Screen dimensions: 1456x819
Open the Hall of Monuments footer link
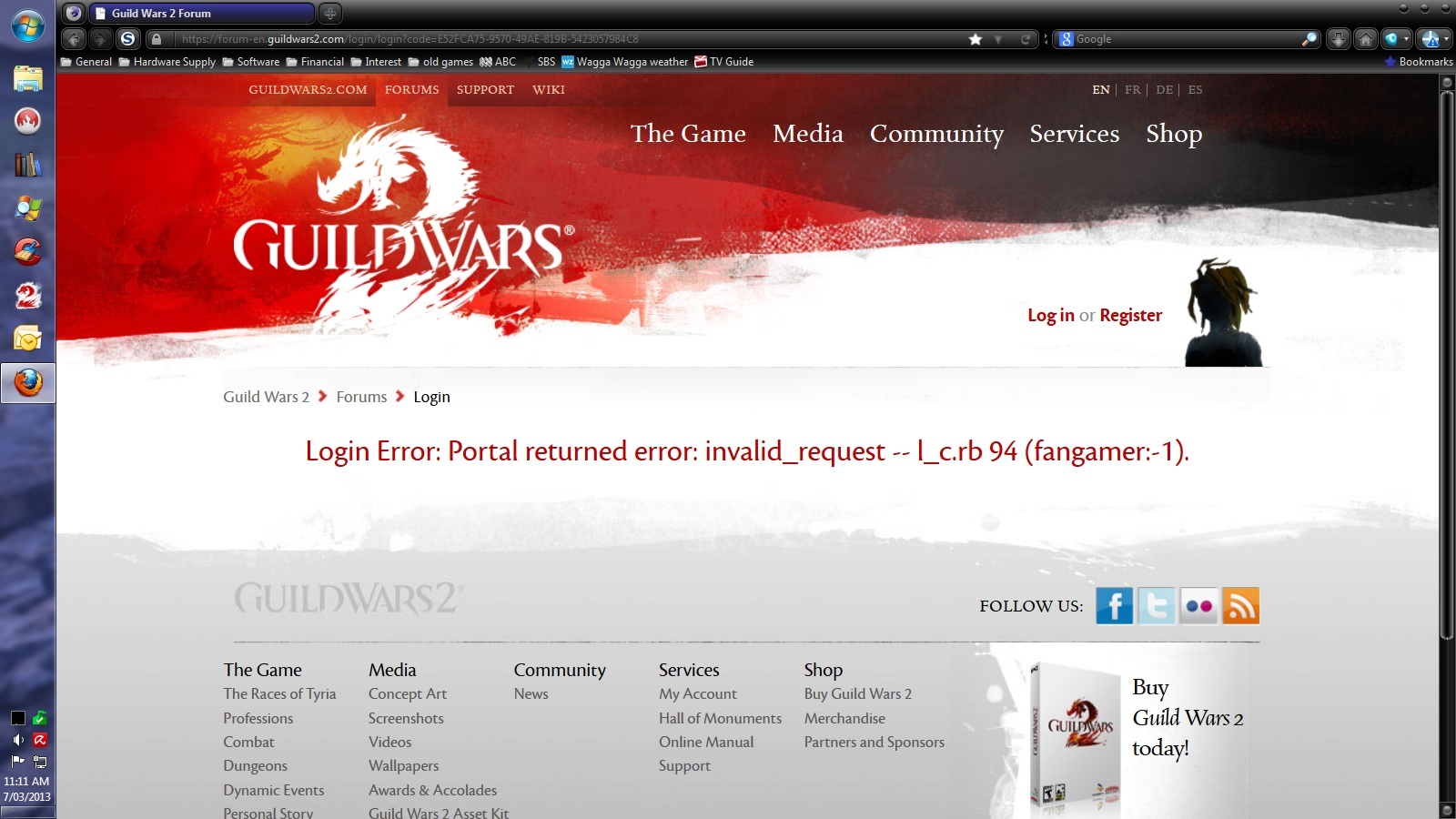[720, 719]
